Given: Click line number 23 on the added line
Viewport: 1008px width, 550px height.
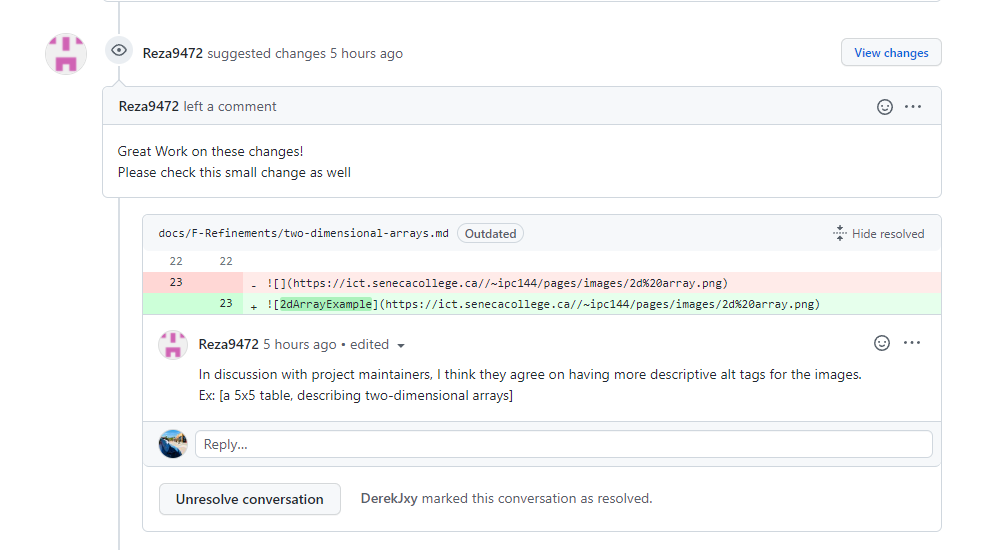Looking at the screenshot, I should (225, 303).
